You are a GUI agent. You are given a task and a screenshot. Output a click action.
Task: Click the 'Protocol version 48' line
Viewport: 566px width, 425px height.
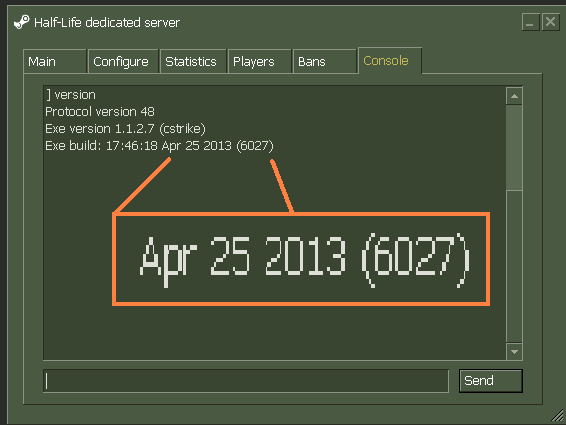point(100,112)
